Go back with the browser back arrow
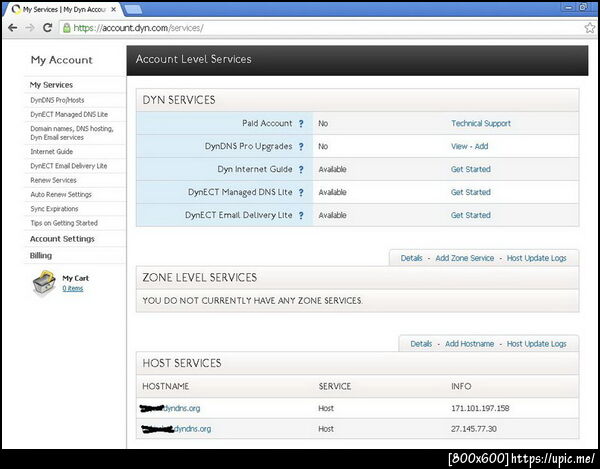The image size is (600, 469). click(x=13, y=28)
